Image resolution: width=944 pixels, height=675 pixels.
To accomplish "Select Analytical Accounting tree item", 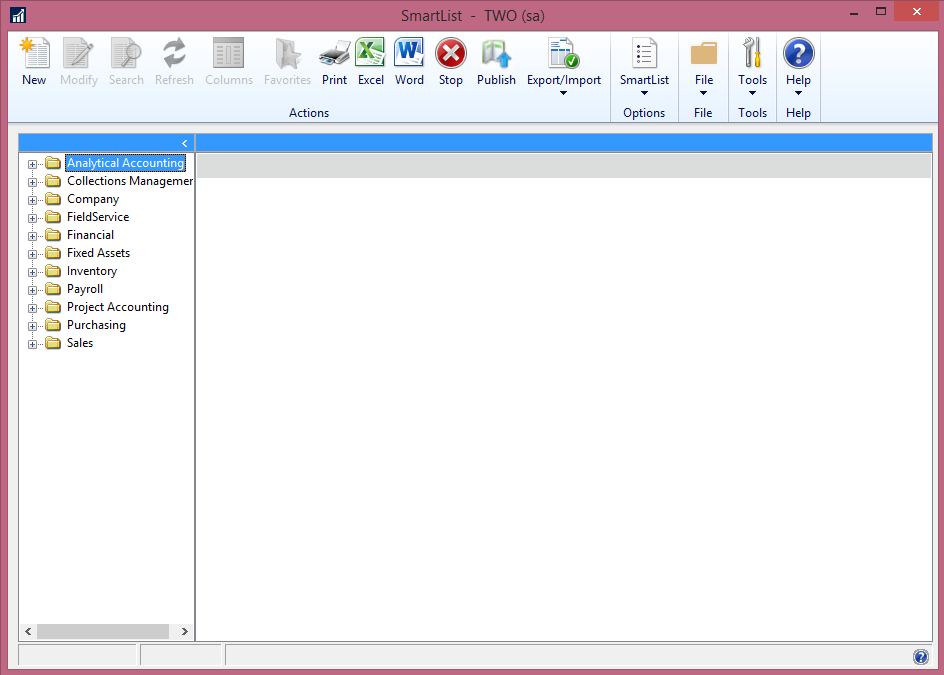I will pos(125,163).
